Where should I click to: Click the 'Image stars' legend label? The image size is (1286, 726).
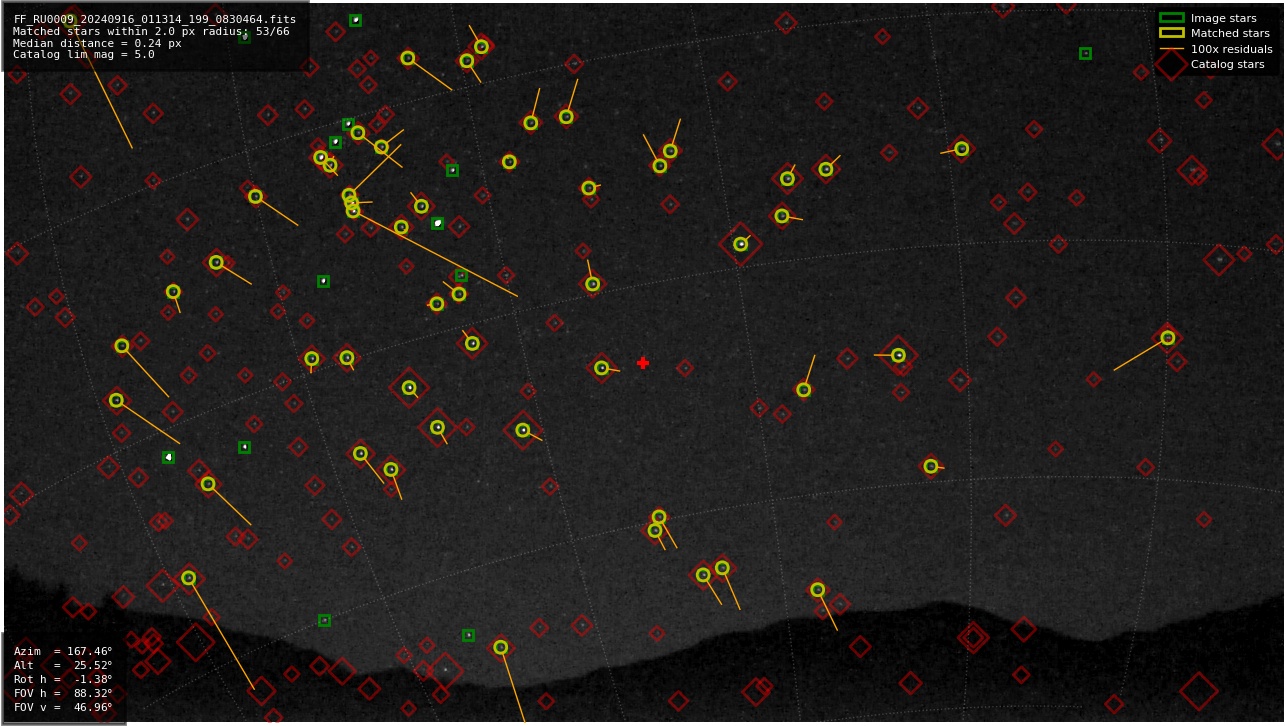tap(1223, 19)
